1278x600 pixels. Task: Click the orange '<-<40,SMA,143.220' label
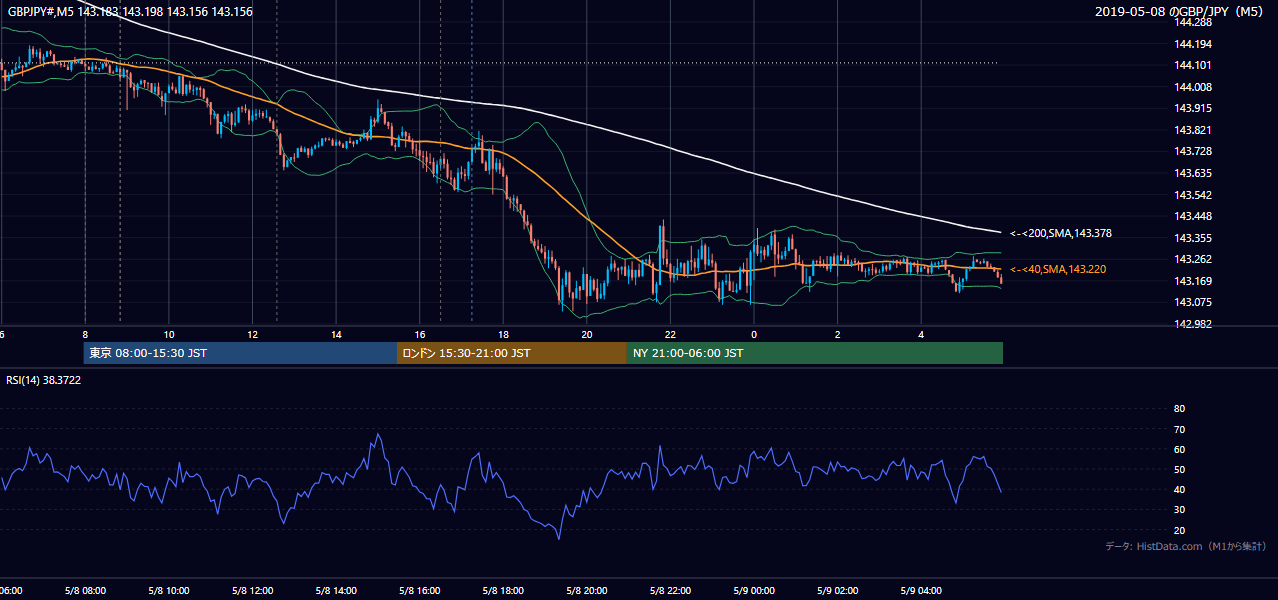(1057, 269)
